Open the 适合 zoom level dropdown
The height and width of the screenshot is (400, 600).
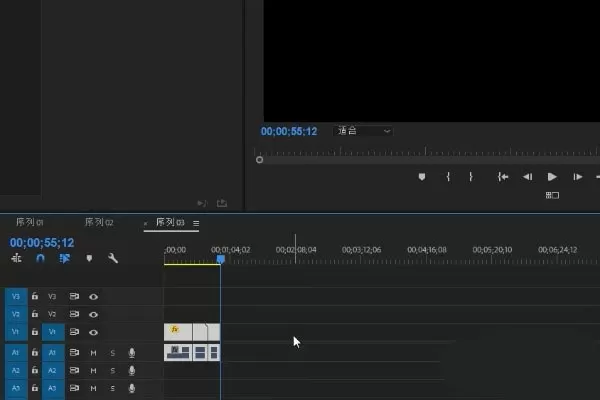point(363,131)
